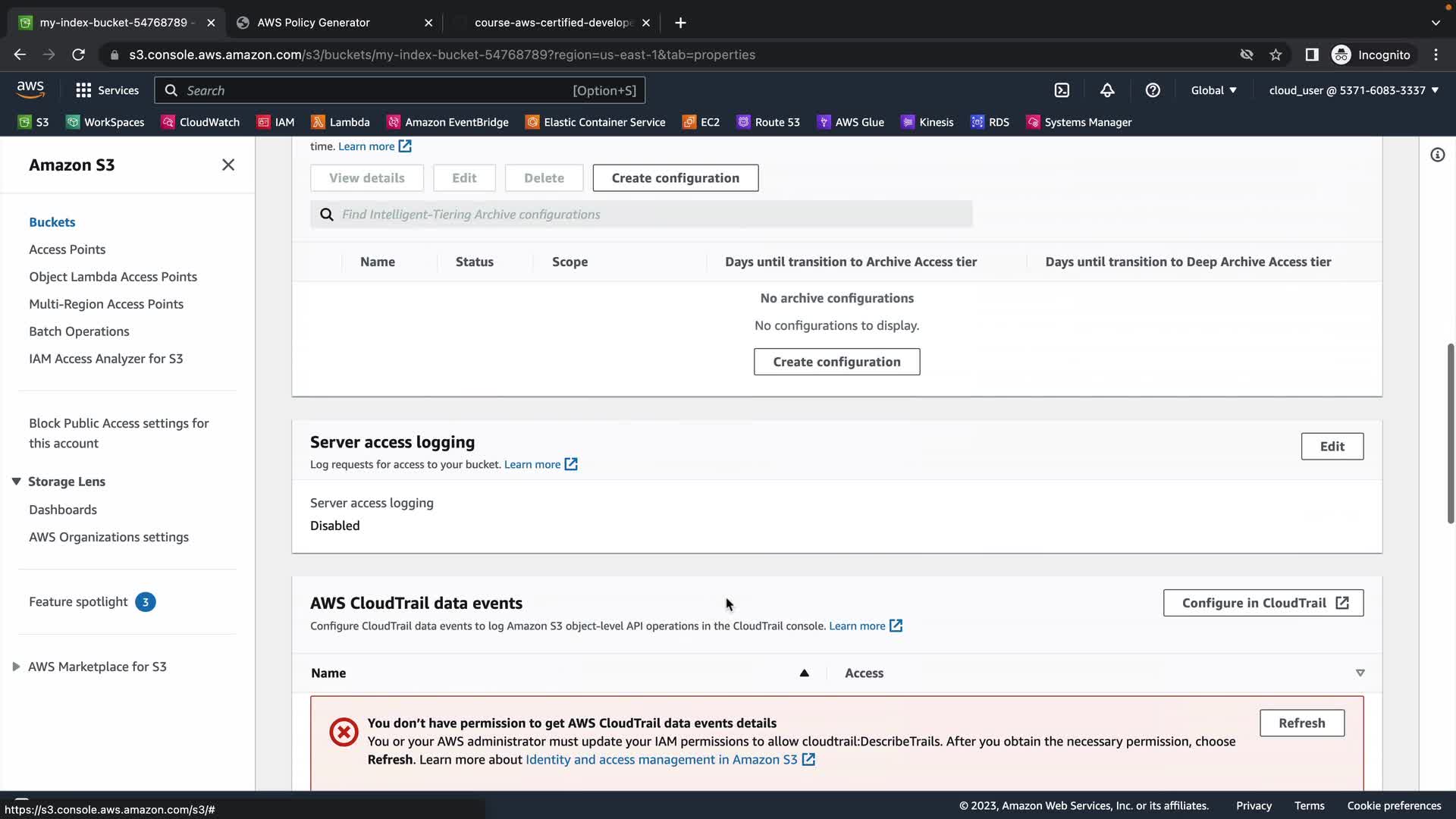Close the Amazon S3 sidebar
This screenshot has height=819, width=1456.
[228, 165]
